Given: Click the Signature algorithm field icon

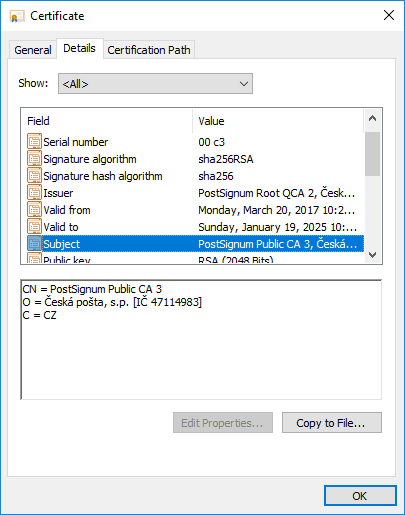Looking at the screenshot, I should point(34,159).
